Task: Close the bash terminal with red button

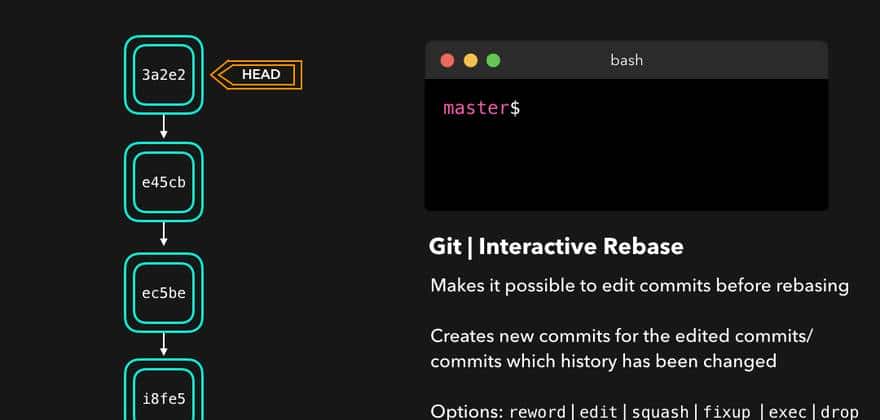Action: coord(447,60)
